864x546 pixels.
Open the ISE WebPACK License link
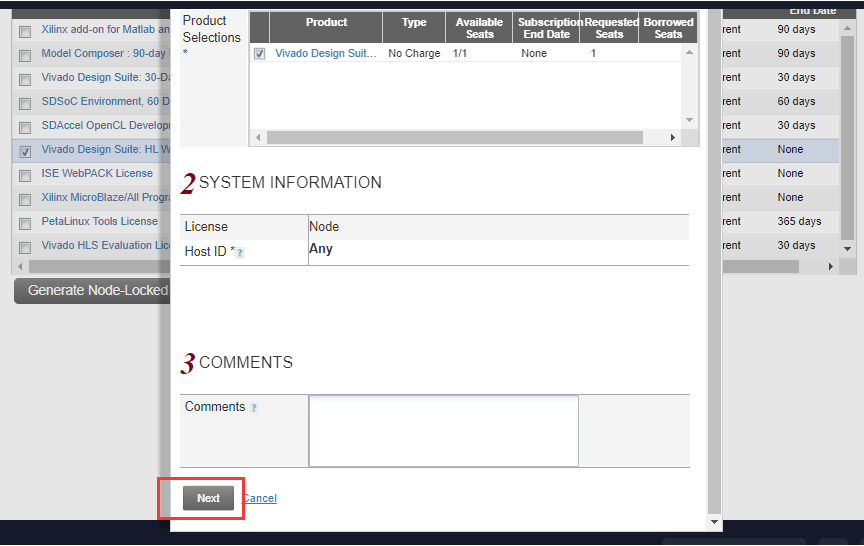pos(97,173)
